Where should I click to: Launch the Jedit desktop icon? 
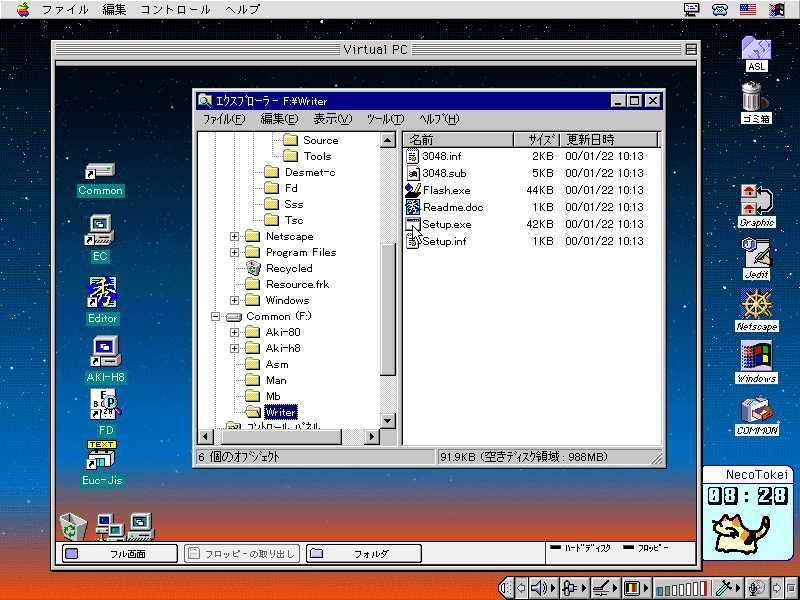tap(757, 253)
